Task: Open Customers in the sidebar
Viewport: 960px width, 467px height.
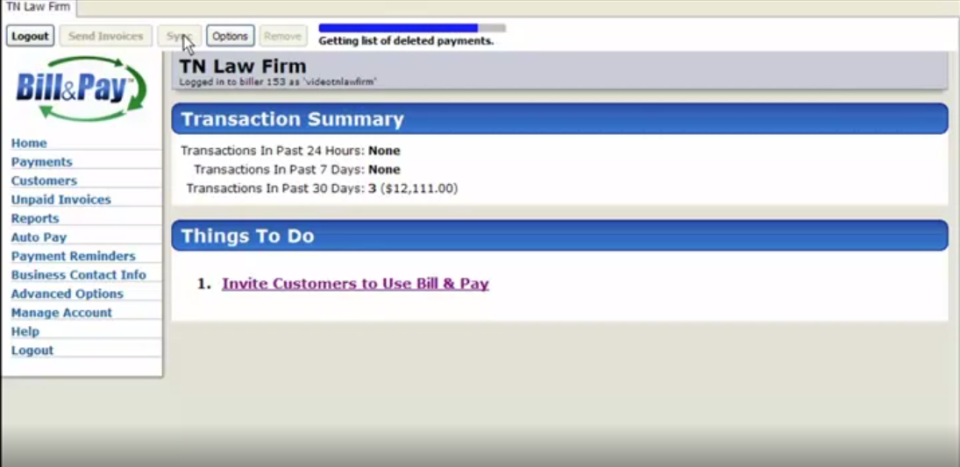Action: (44, 181)
